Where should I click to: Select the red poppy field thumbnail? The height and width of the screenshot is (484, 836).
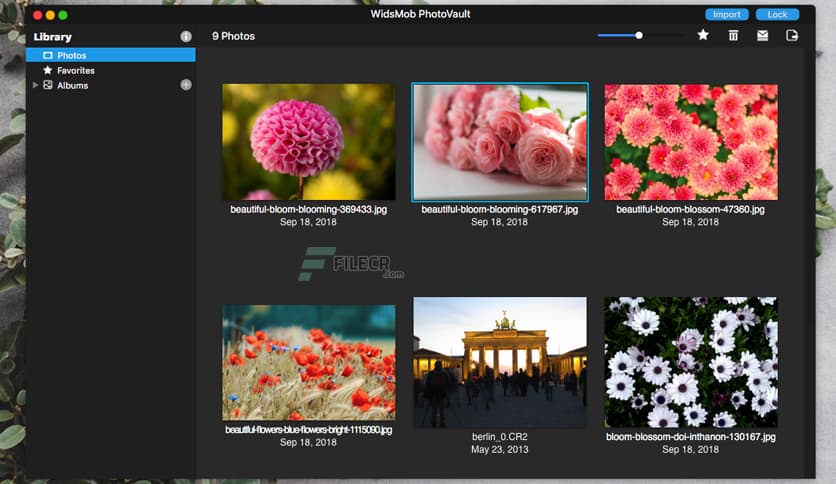pyautogui.click(x=309, y=362)
